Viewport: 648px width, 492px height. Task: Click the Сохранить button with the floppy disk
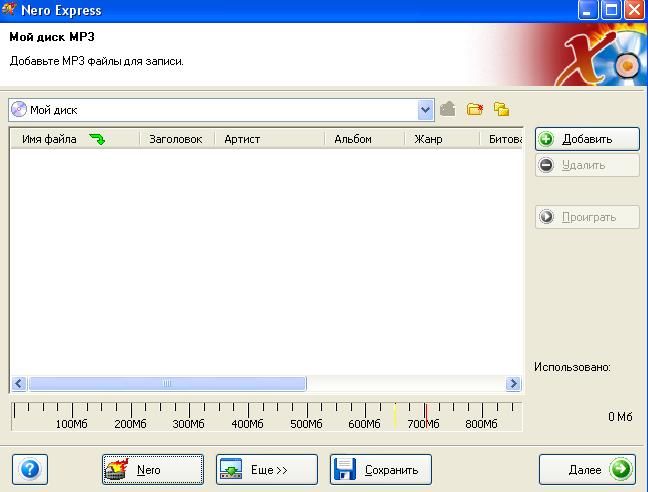380,468
